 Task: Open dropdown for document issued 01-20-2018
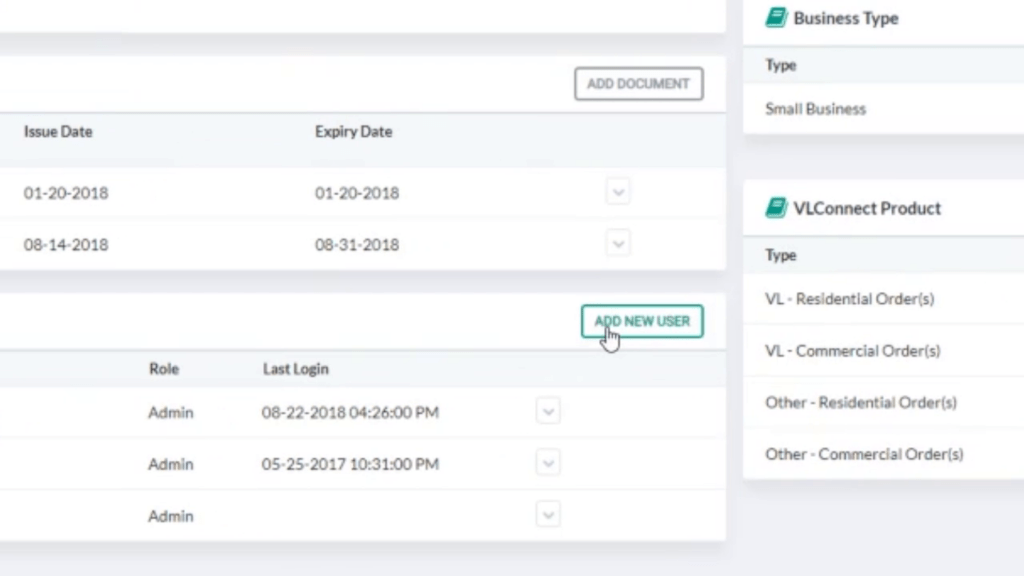(618, 192)
